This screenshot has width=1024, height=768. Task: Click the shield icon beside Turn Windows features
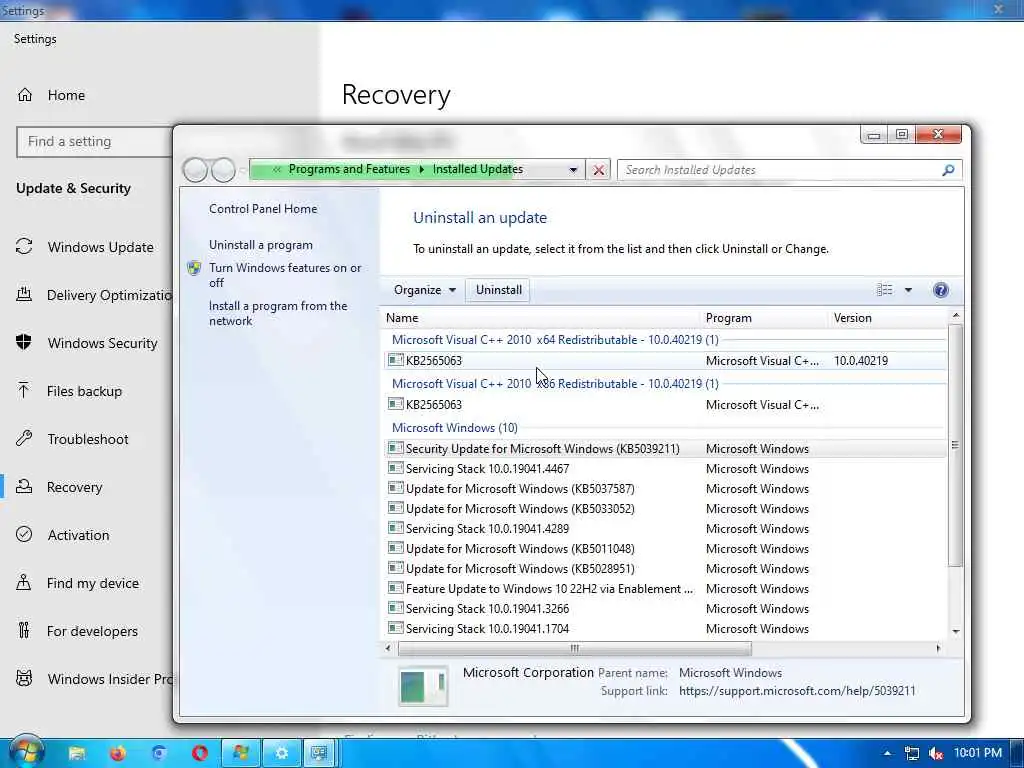click(x=194, y=268)
